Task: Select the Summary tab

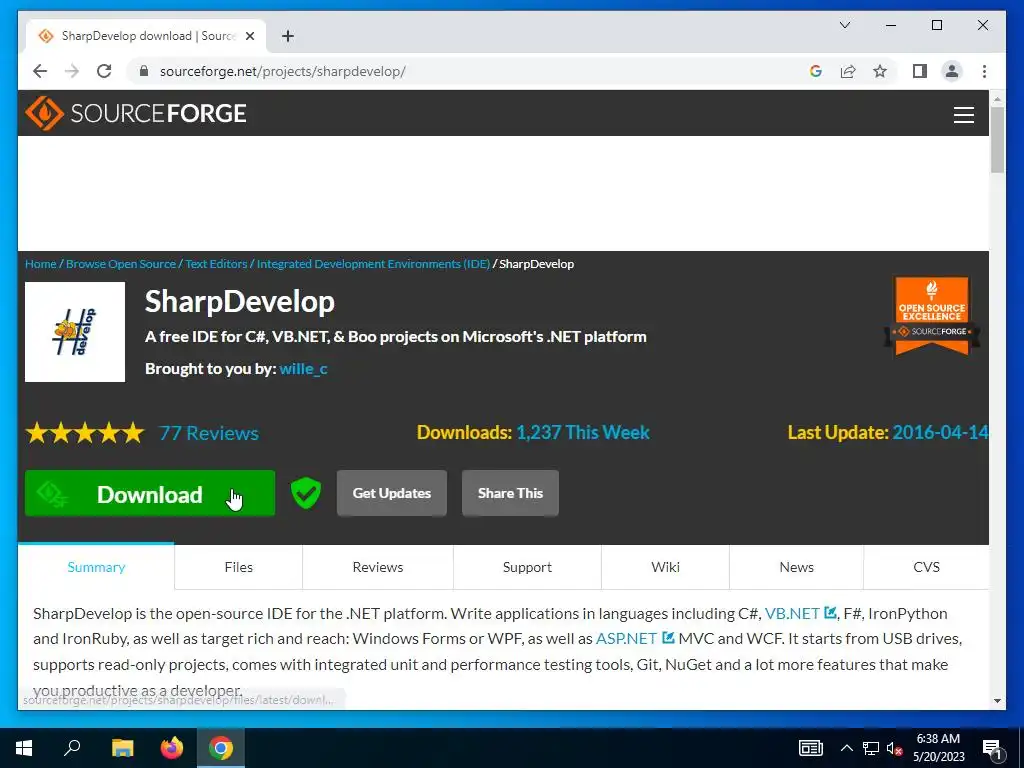Action: point(96,567)
